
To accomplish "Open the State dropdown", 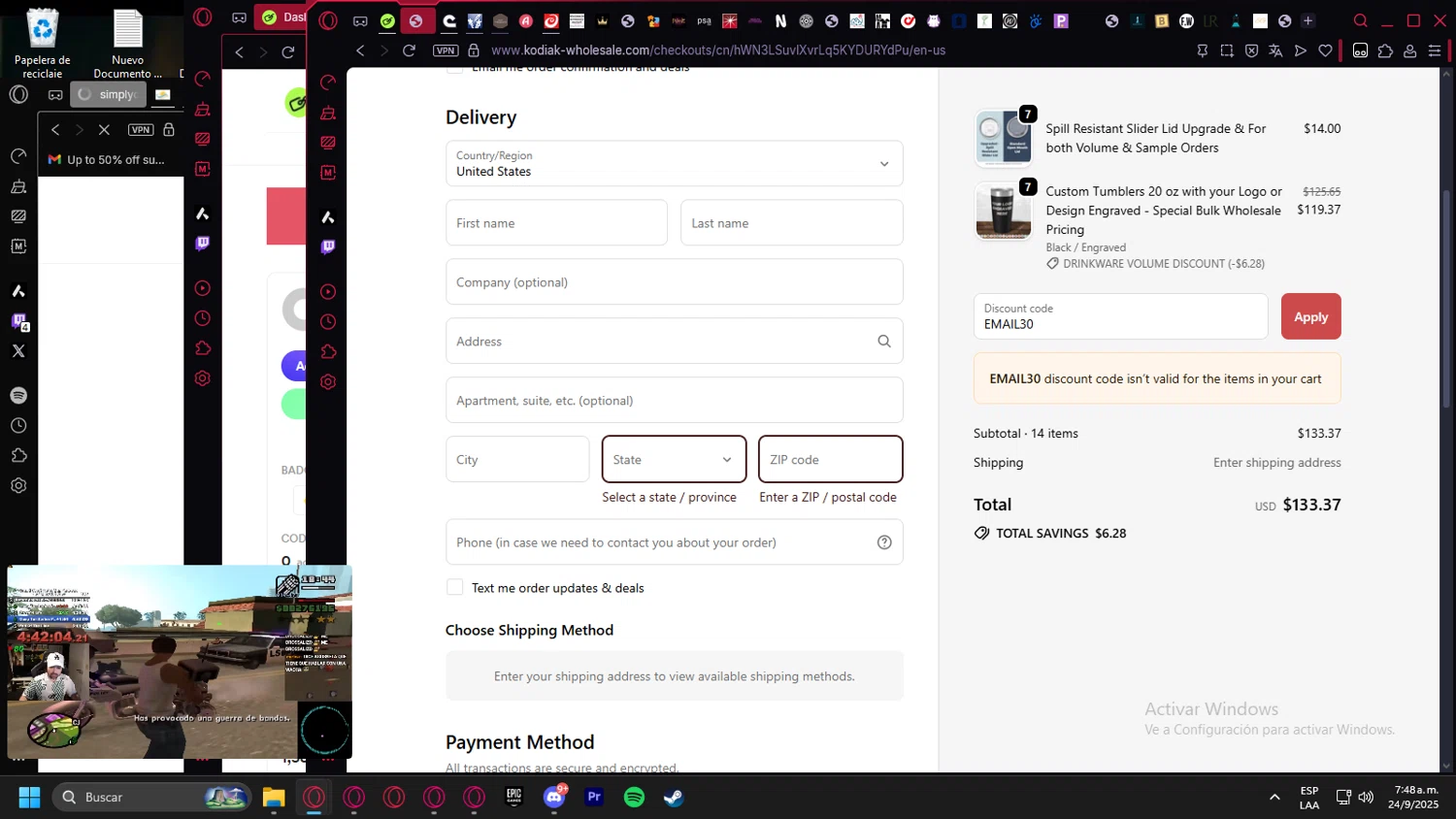I will tap(675, 459).
